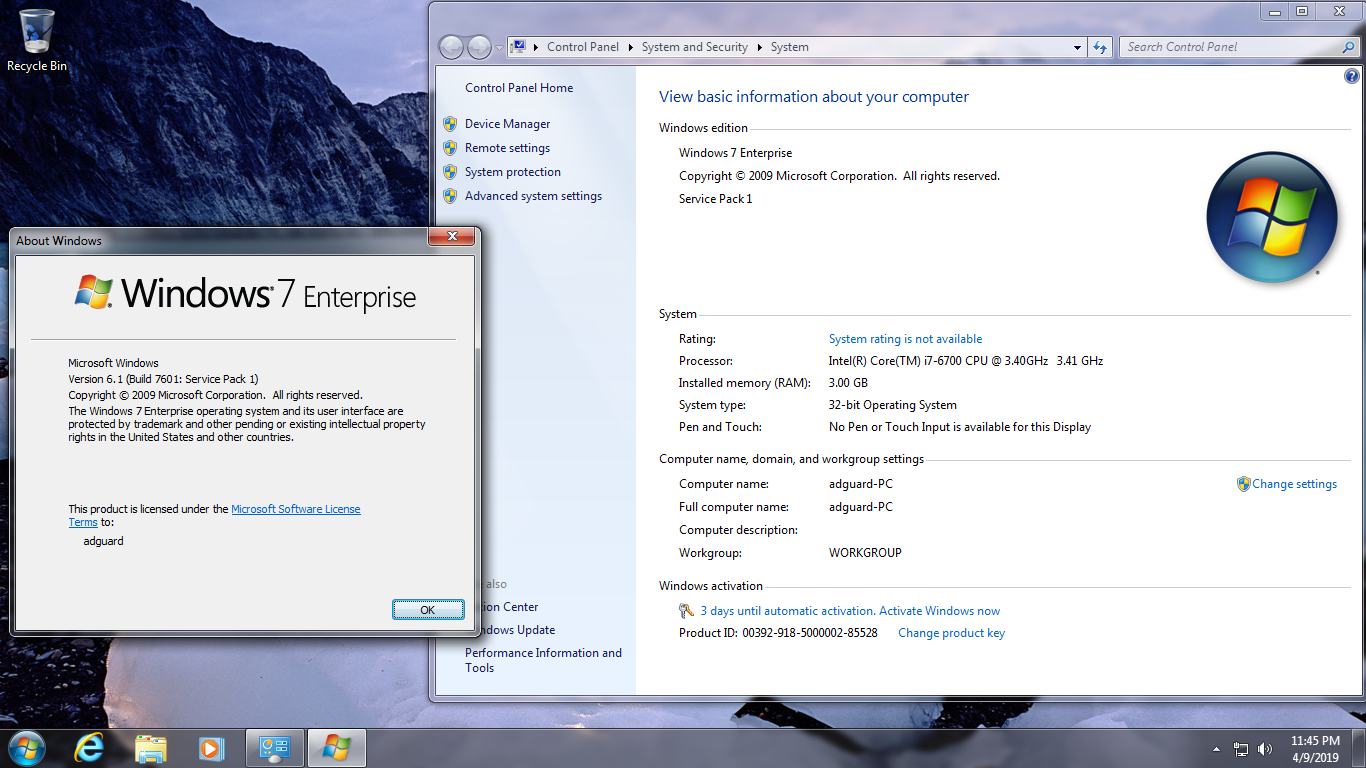This screenshot has height=768, width=1366.
Task: Select System and Security breadcrumb segment
Action: [695, 47]
